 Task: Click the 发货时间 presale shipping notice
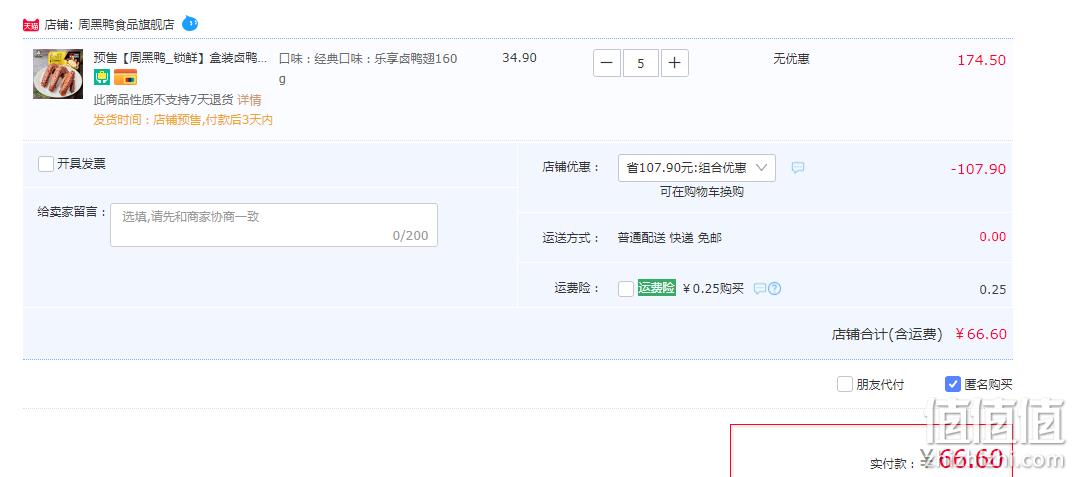(183, 120)
